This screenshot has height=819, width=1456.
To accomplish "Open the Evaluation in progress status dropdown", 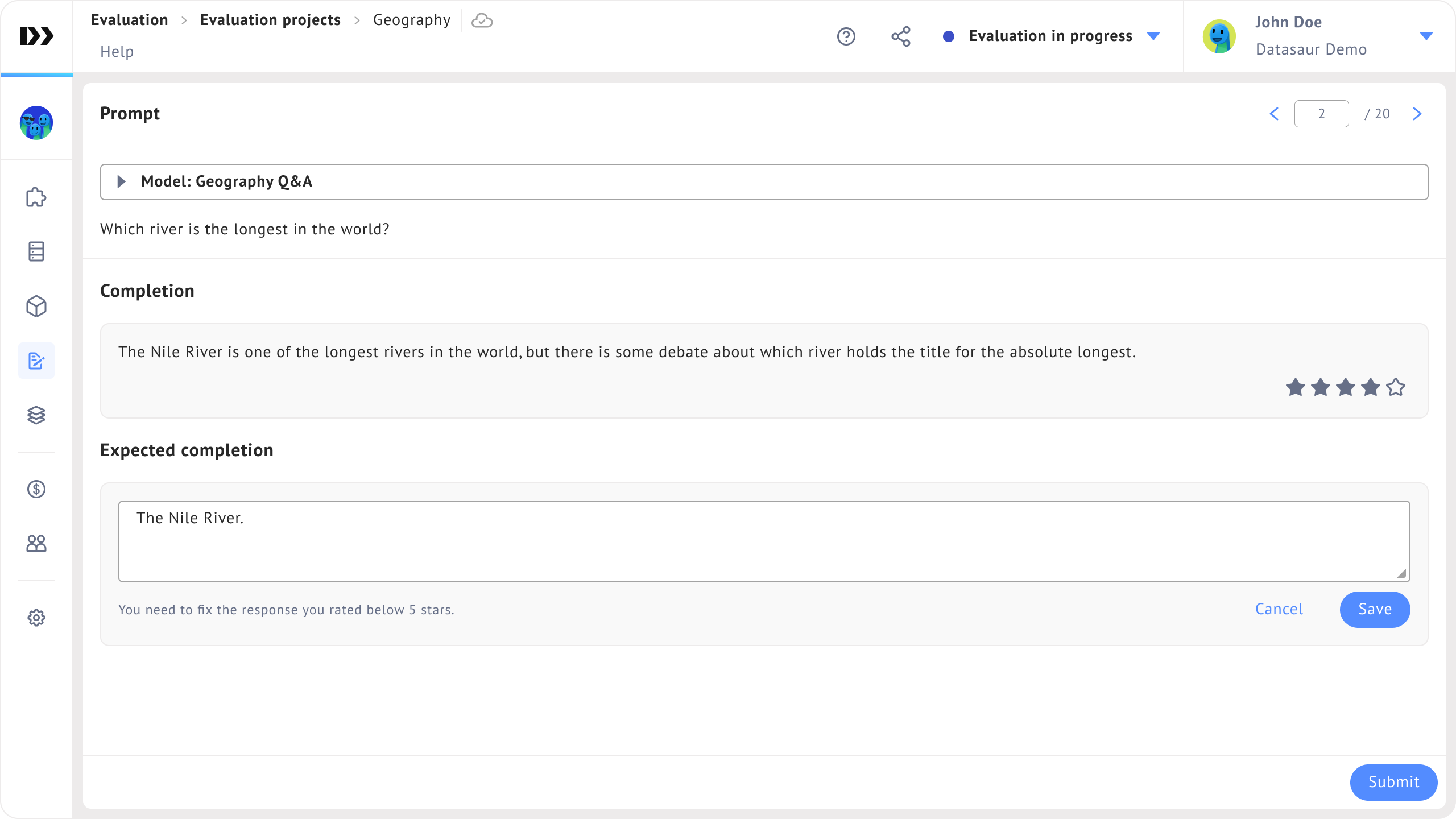I will pos(1153,36).
